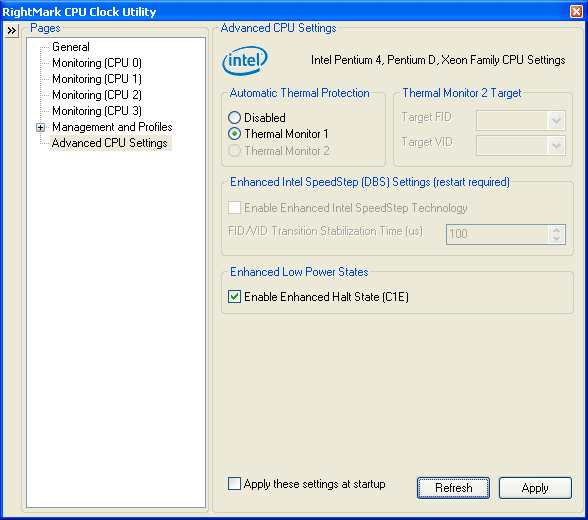
Task: Open the Monitoring (CPU 1) page
Action: (97, 79)
